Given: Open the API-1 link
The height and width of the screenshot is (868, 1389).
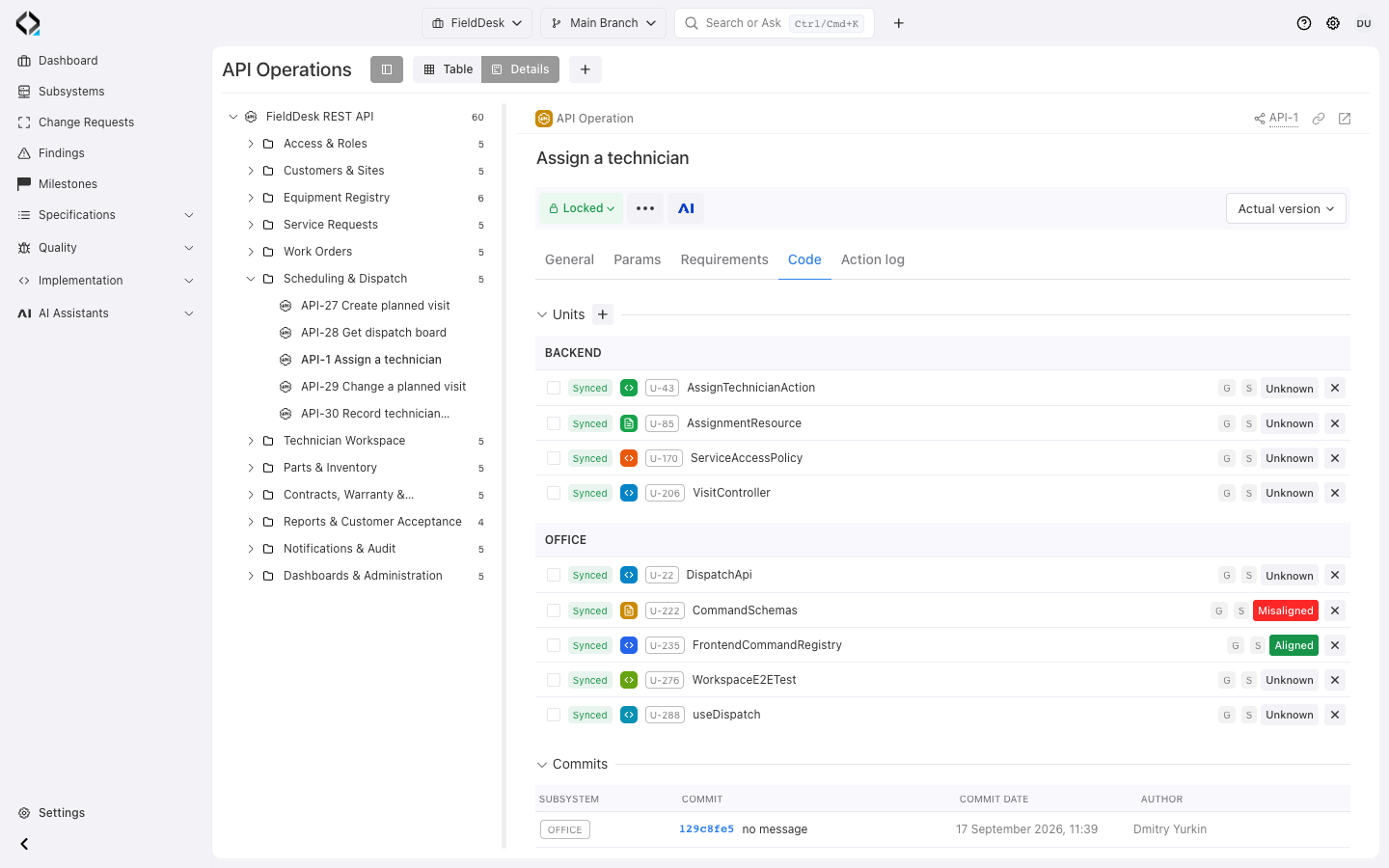Looking at the screenshot, I should coord(1283,118).
